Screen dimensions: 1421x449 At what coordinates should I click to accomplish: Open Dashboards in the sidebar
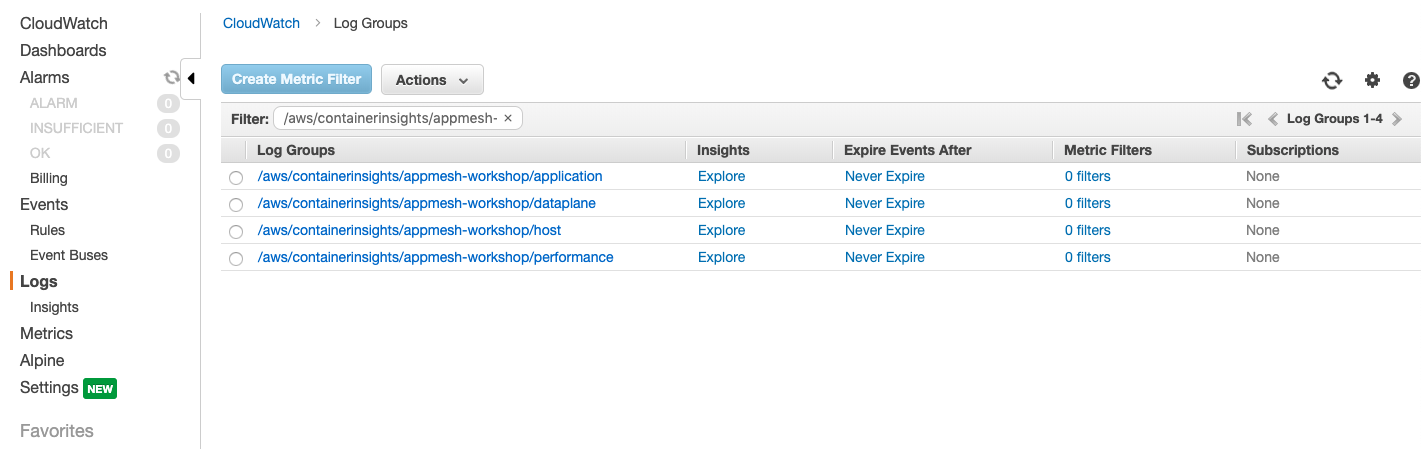[x=63, y=50]
